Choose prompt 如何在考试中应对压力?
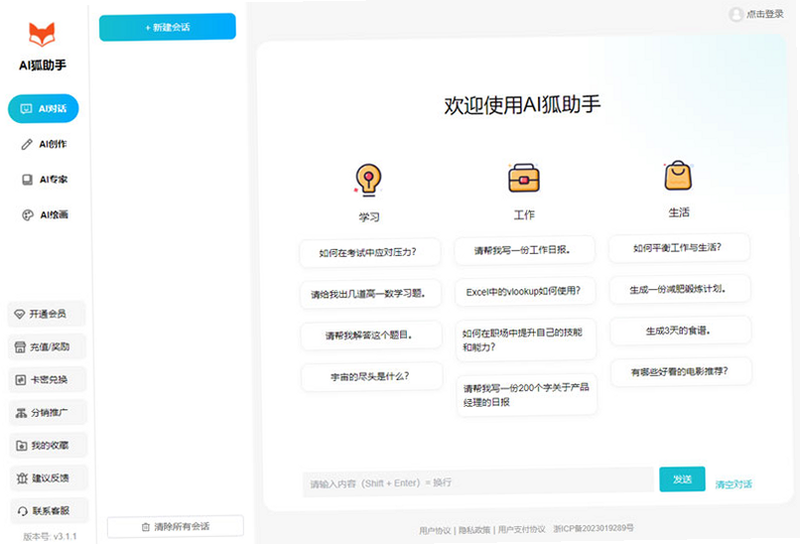 pos(370,253)
